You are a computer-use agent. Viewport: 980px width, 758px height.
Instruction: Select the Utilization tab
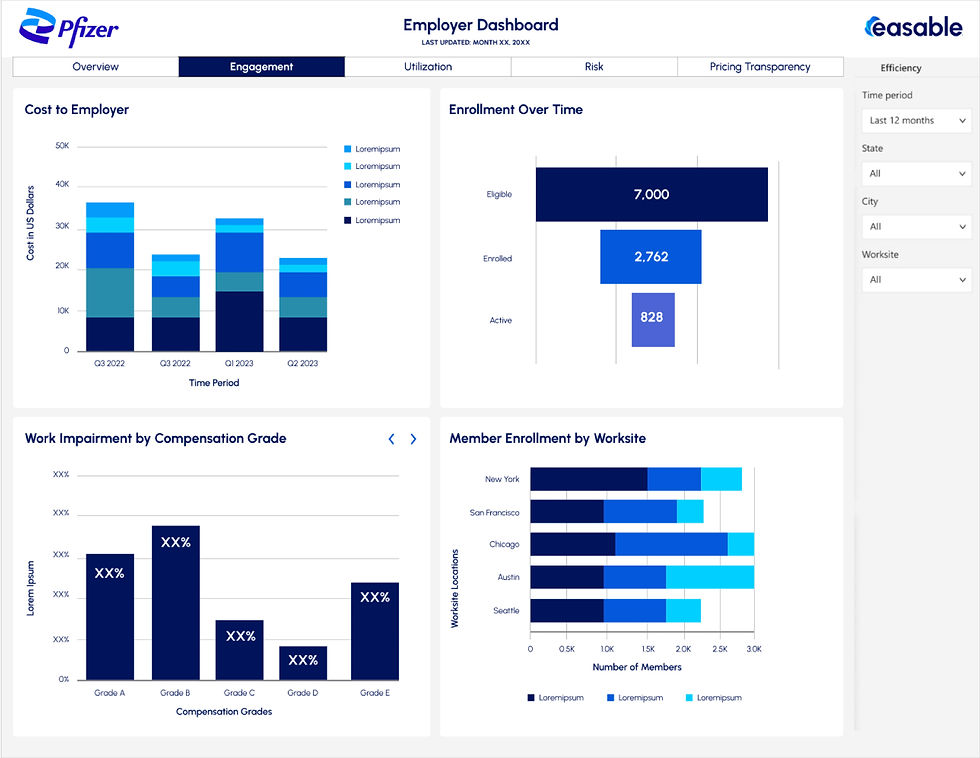pyautogui.click(x=427, y=66)
